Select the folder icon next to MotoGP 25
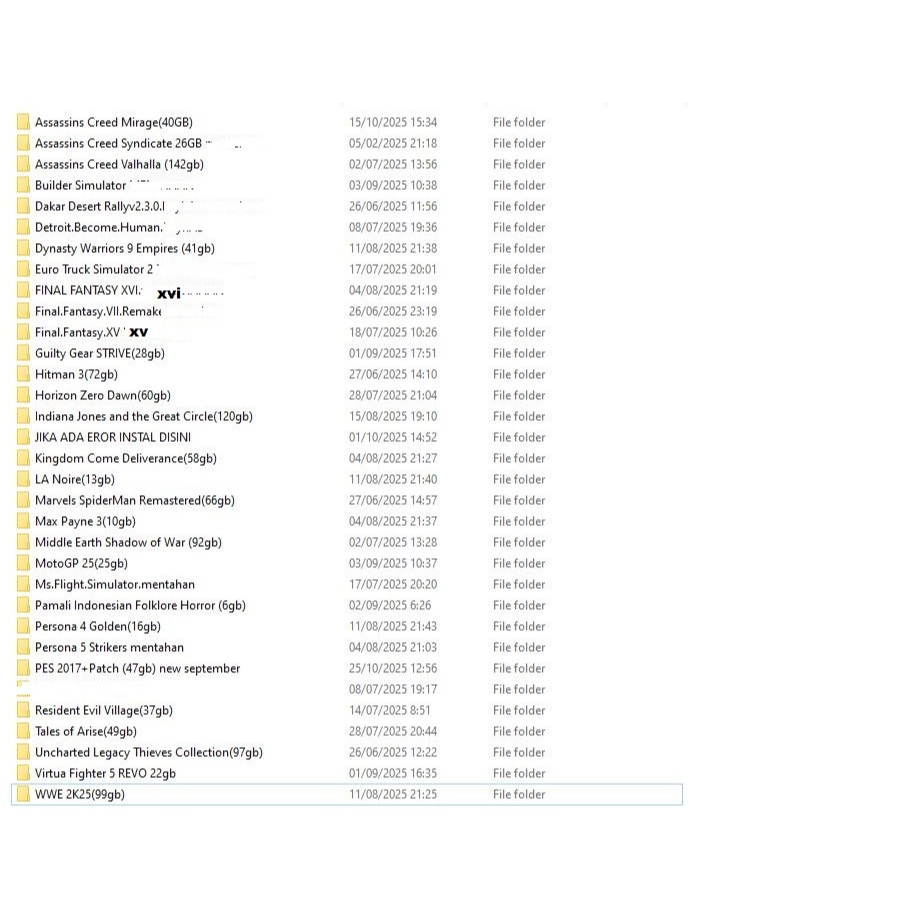Image resolution: width=917 pixels, height=917 pixels. (x=23, y=563)
